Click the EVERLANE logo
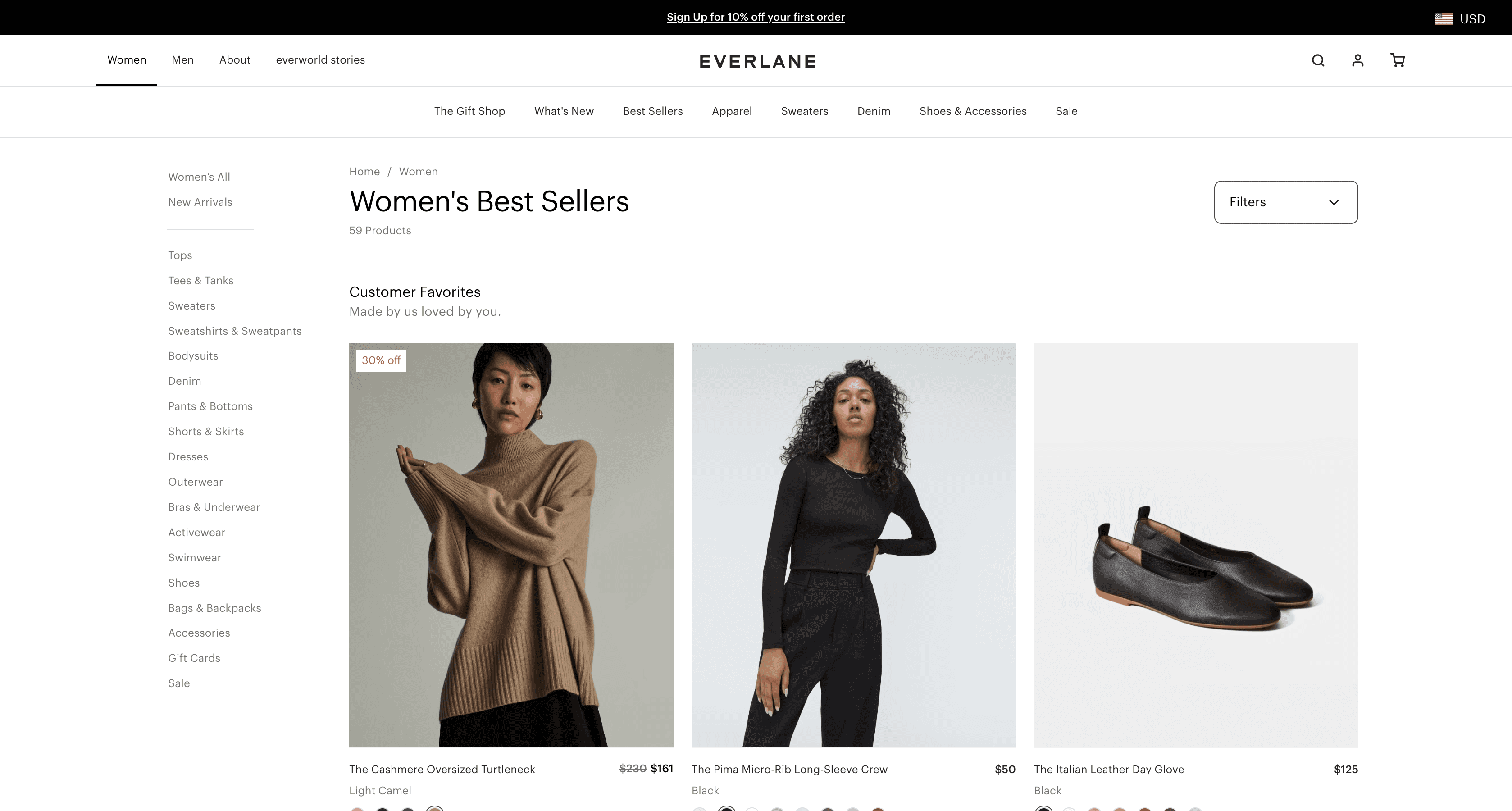The height and width of the screenshot is (811, 1512). pos(758,62)
